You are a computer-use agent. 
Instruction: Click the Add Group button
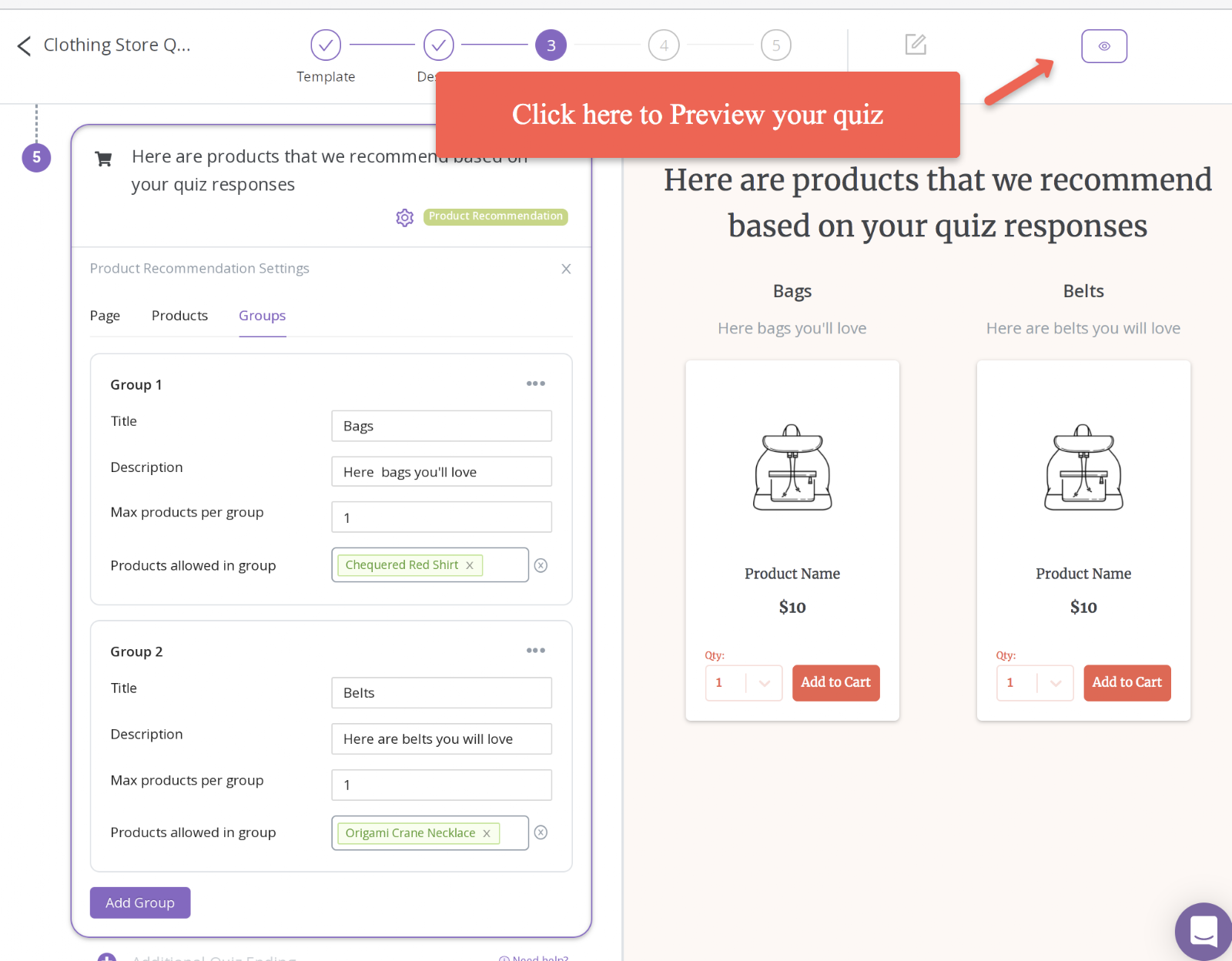[140, 902]
